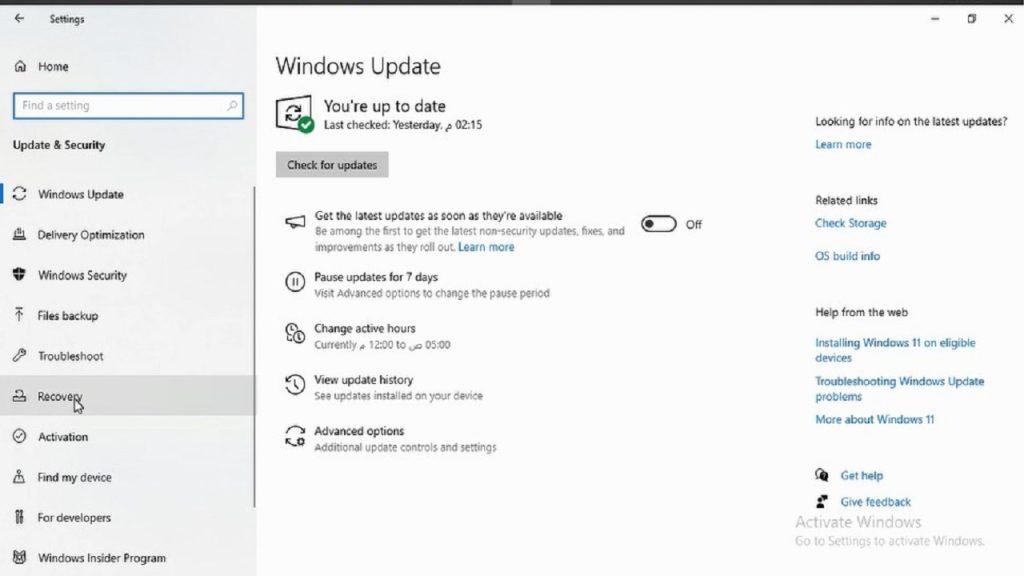The width and height of the screenshot is (1024, 576).
Task: Open the Recovery settings page
Action: (59, 397)
